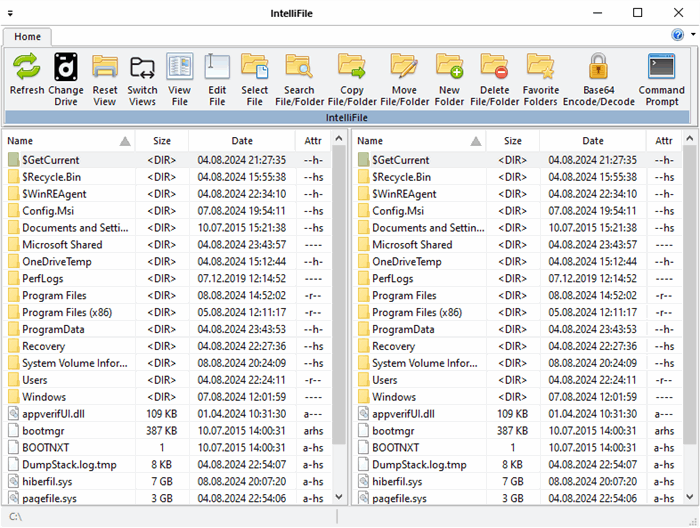Select bootmgr file icon in left pane
Viewport: 700px width, 528px height.
[x=14, y=431]
